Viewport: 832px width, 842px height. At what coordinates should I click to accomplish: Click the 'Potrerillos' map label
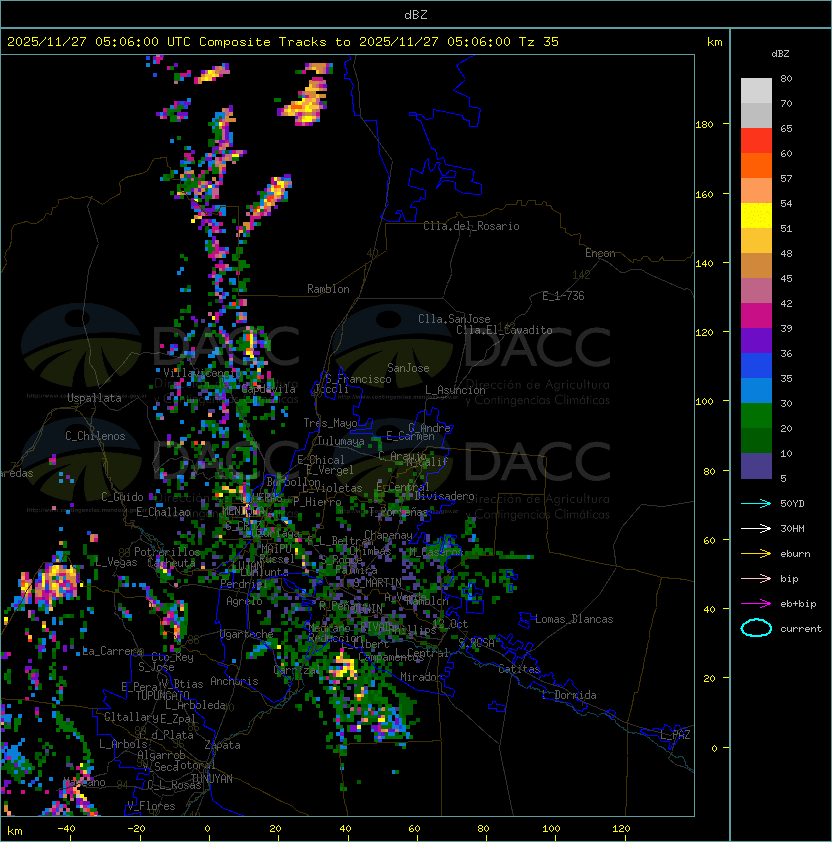click(167, 551)
